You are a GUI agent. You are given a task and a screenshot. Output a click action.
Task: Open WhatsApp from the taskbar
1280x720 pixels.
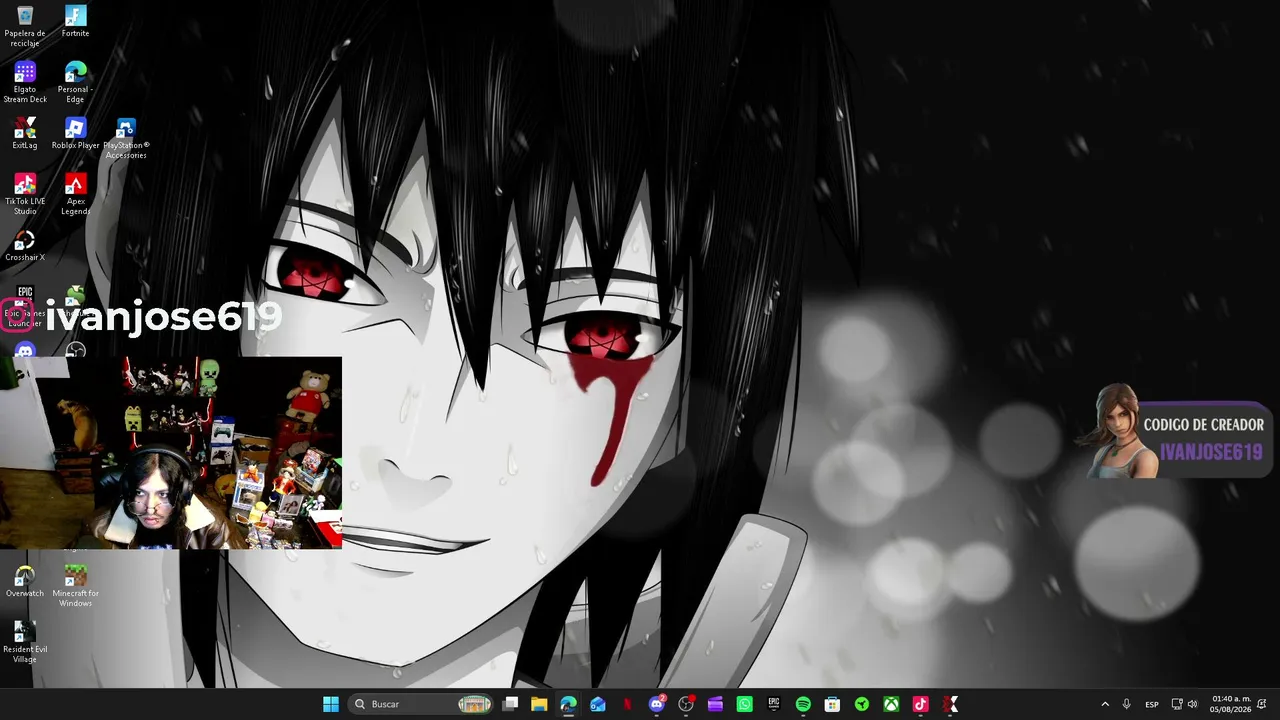click(x=744, y=704)
